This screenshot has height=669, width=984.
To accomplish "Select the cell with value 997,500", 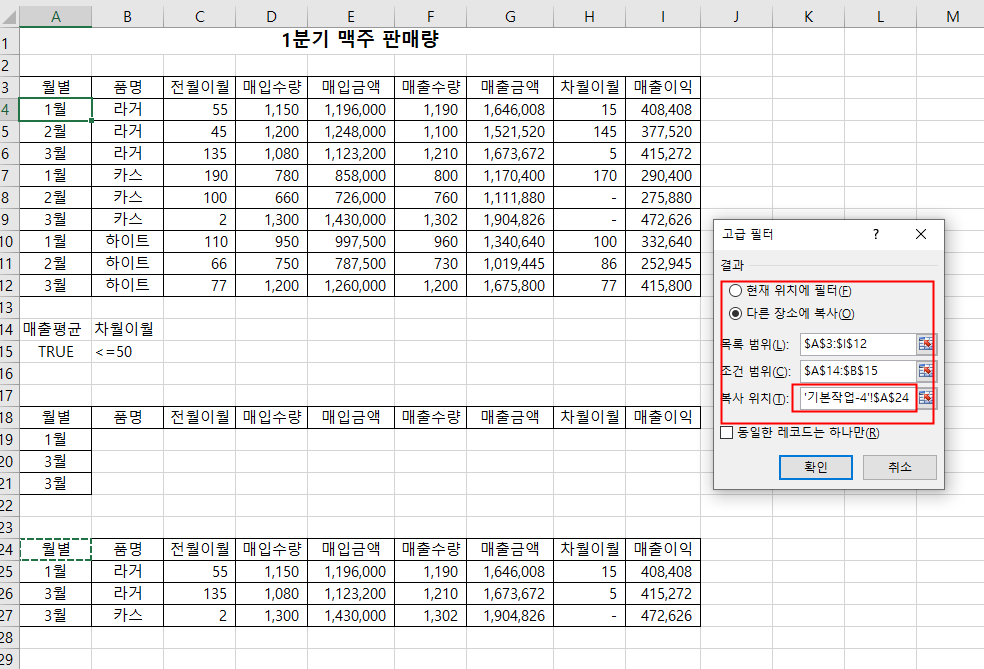I will coord(351,242).
